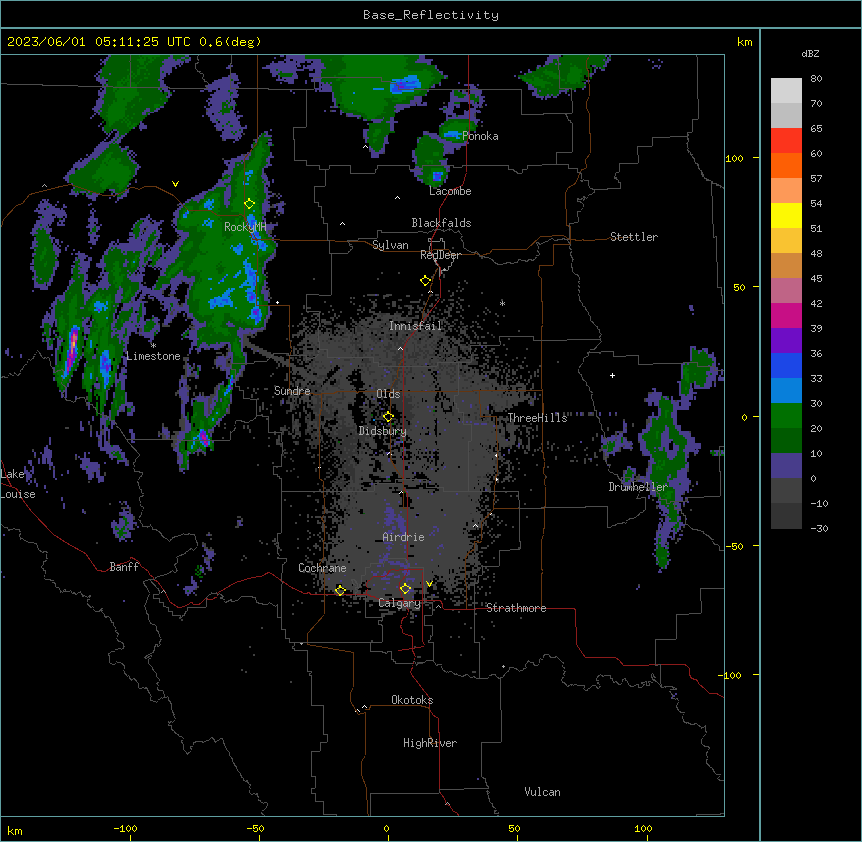Pick the orange 57-60 dBZ legend swatch

pyautogui.click(x=786, y=165)
